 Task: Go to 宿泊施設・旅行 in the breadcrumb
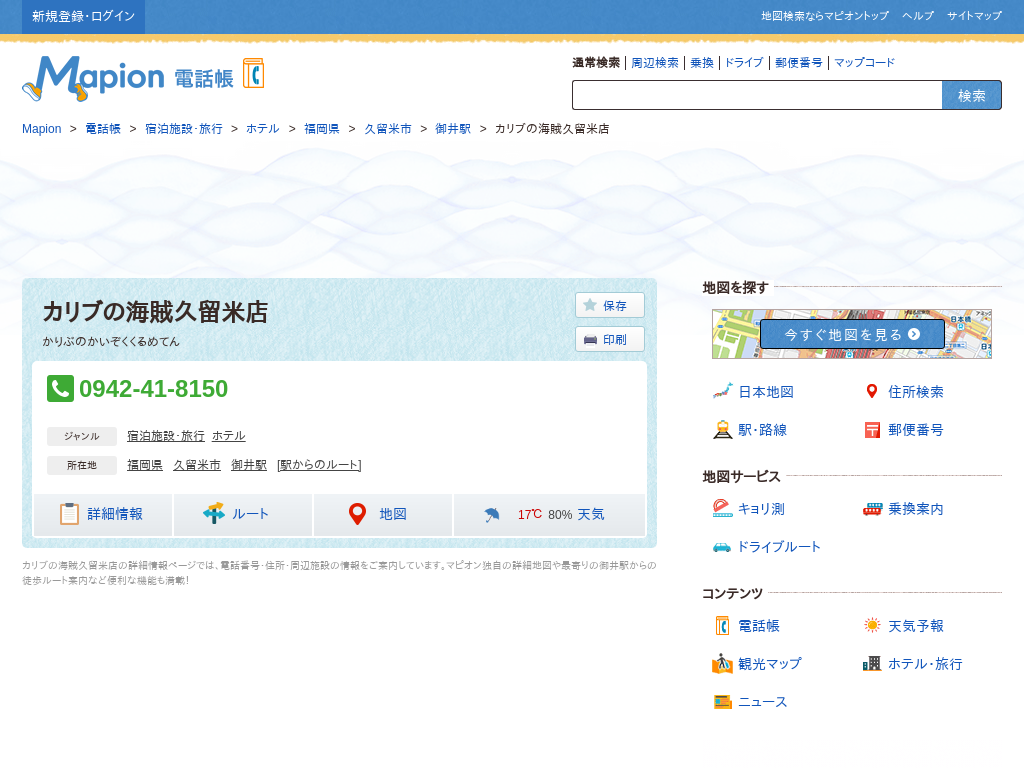coord(184,129)
